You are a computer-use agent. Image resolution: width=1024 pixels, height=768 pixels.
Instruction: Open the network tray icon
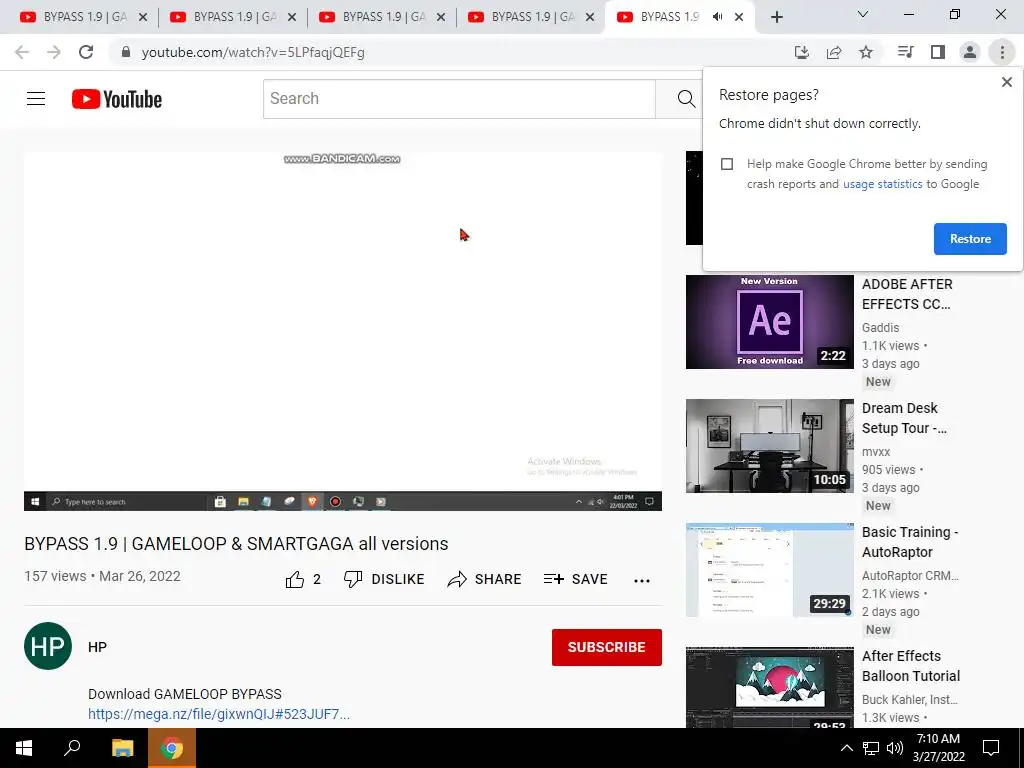871,748
